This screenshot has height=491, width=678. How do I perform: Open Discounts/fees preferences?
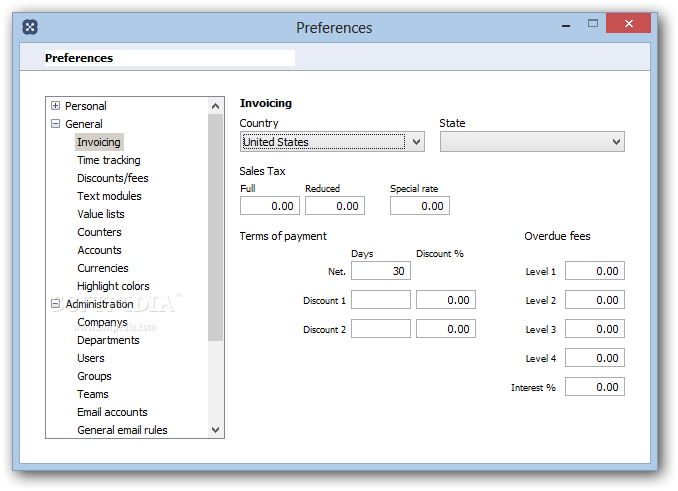tap(112, 178)
